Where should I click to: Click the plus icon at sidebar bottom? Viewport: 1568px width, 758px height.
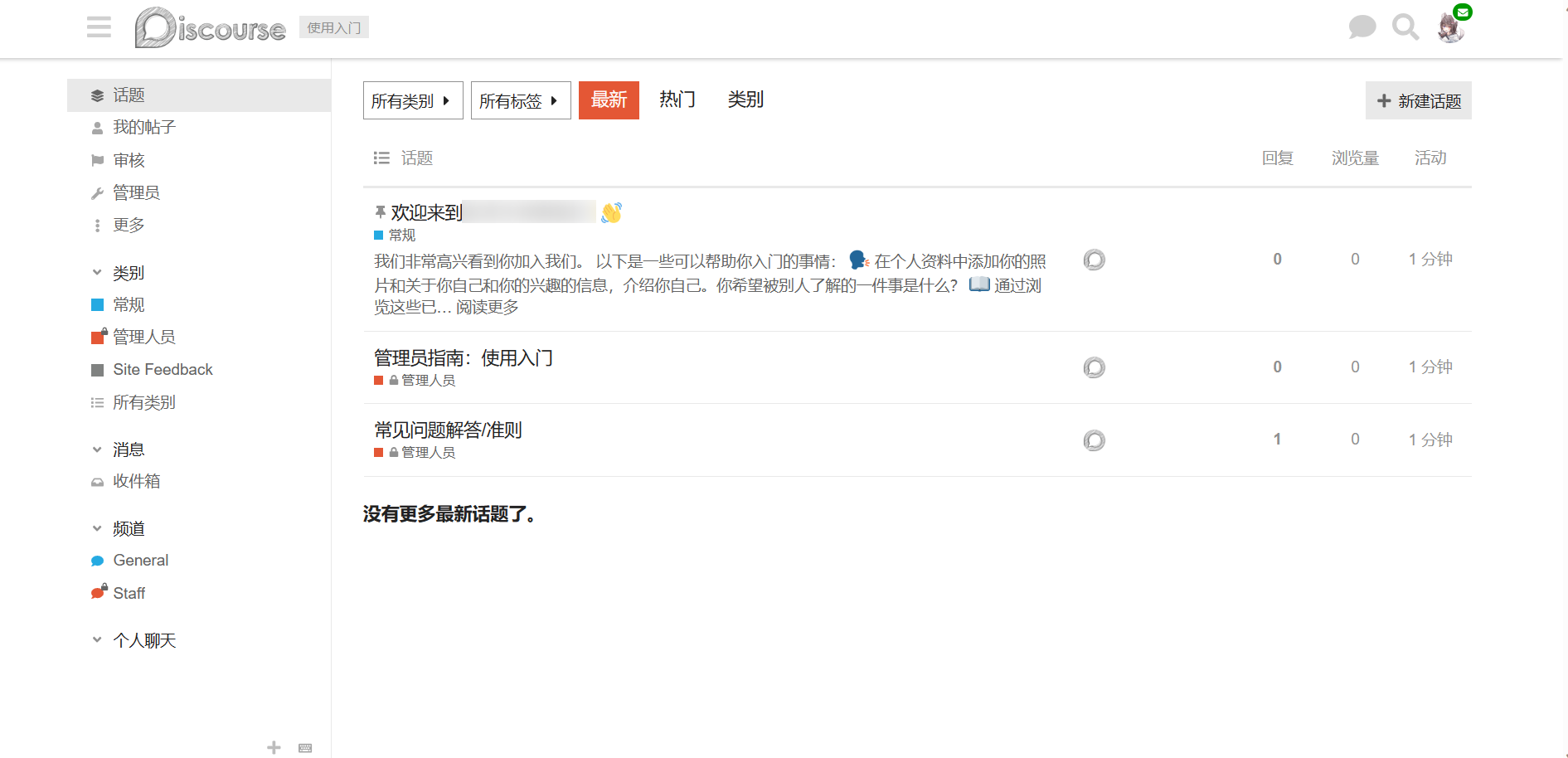pos(274,747)
